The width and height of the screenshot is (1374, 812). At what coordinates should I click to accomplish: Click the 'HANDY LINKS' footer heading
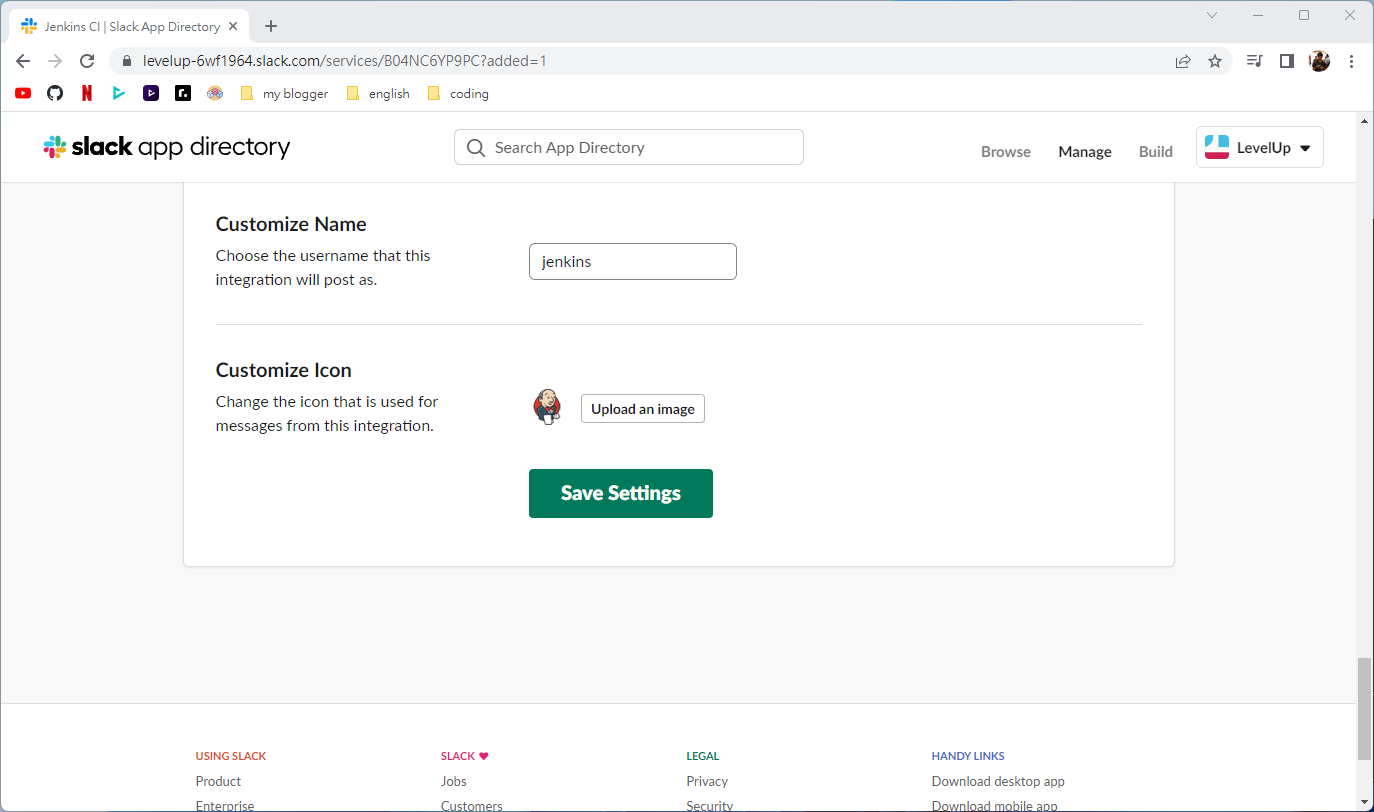[968, 756]
